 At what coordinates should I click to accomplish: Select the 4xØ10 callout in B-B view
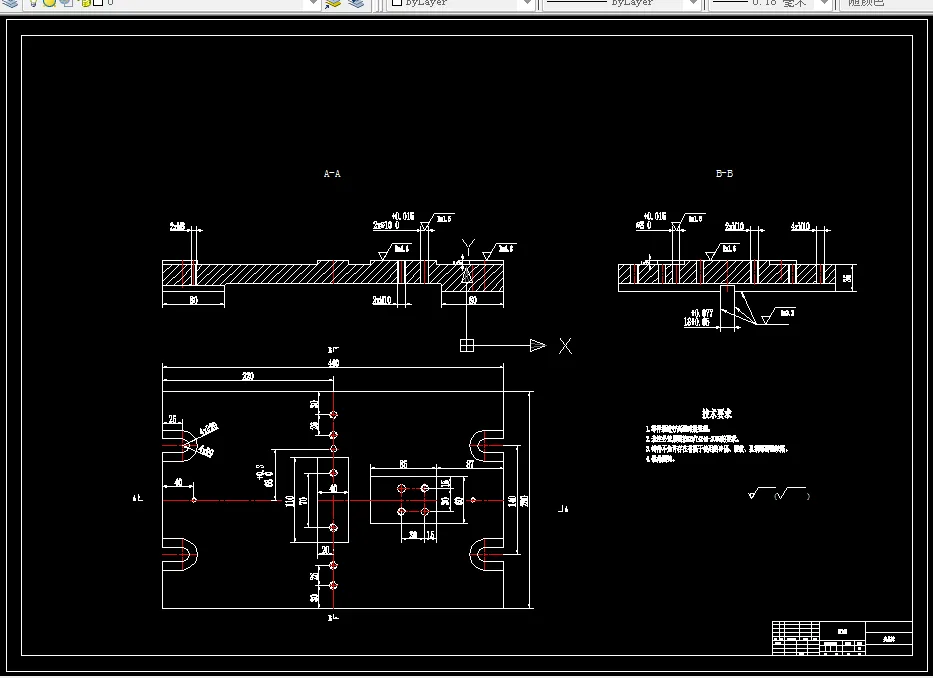[800, 226]
